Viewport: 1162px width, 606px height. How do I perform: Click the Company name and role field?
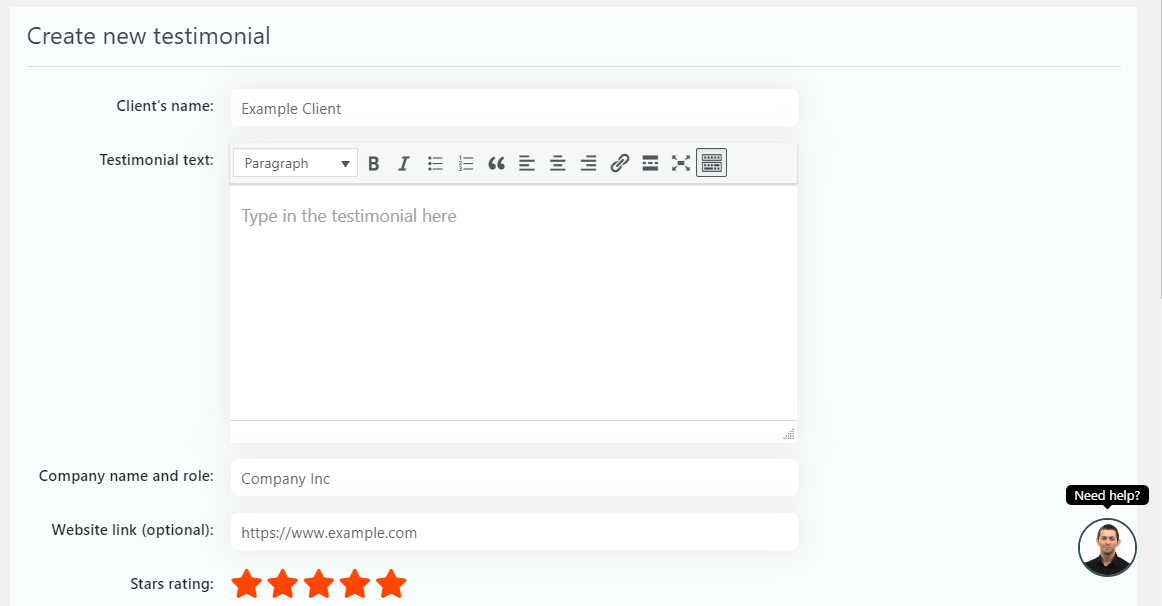pyautogui.click(x=513, y=477)
